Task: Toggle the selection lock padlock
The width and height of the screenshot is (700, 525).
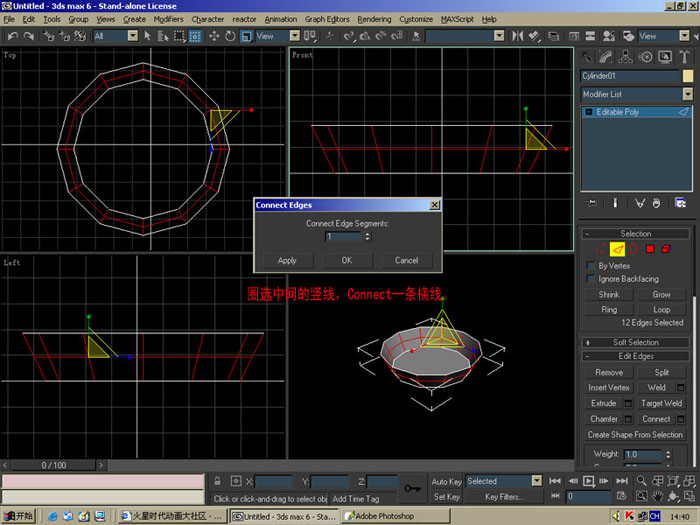Action: click(x=217, y=481)
